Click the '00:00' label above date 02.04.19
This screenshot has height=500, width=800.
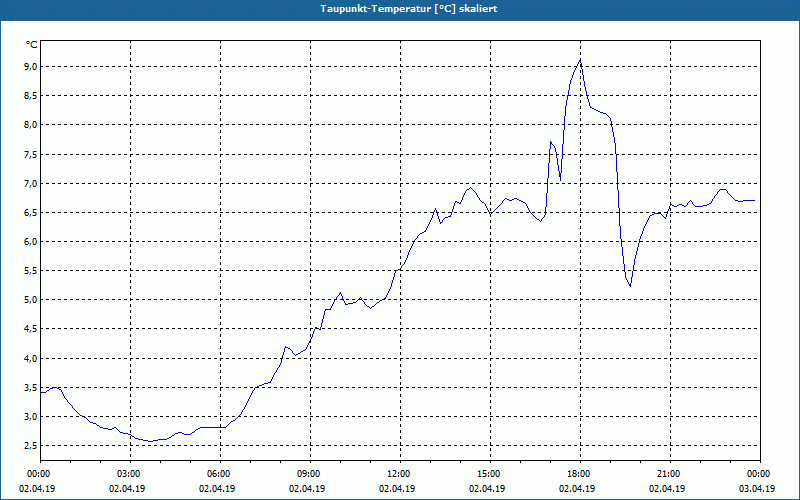(38, 474)
